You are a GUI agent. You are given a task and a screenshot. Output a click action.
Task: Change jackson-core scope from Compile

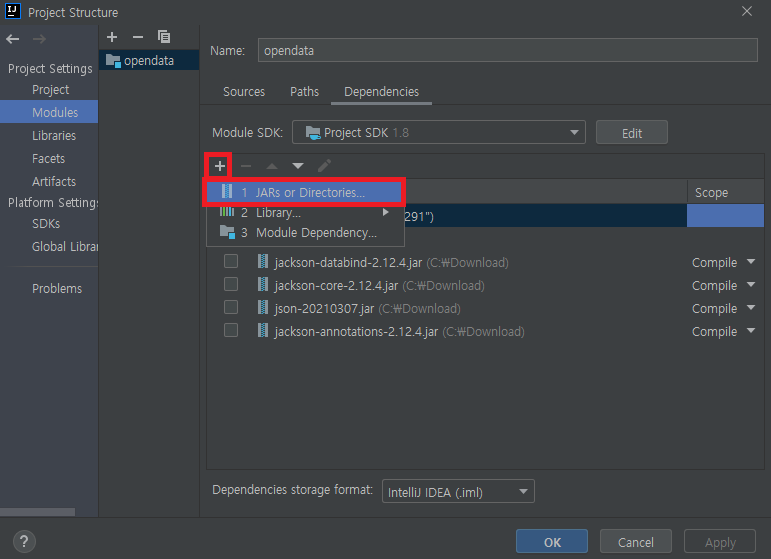[x=723, y=286]
